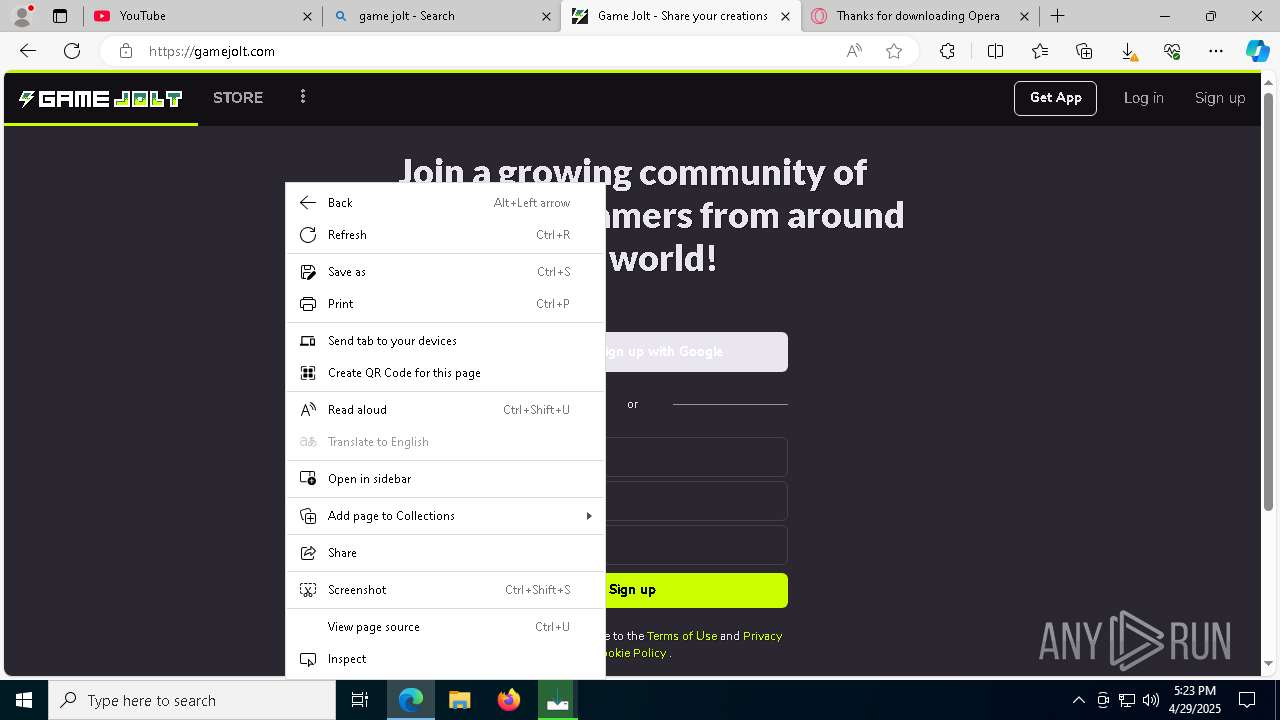Open tab actions menu icon
1280x720 pixels.
[x=60, y=16]
